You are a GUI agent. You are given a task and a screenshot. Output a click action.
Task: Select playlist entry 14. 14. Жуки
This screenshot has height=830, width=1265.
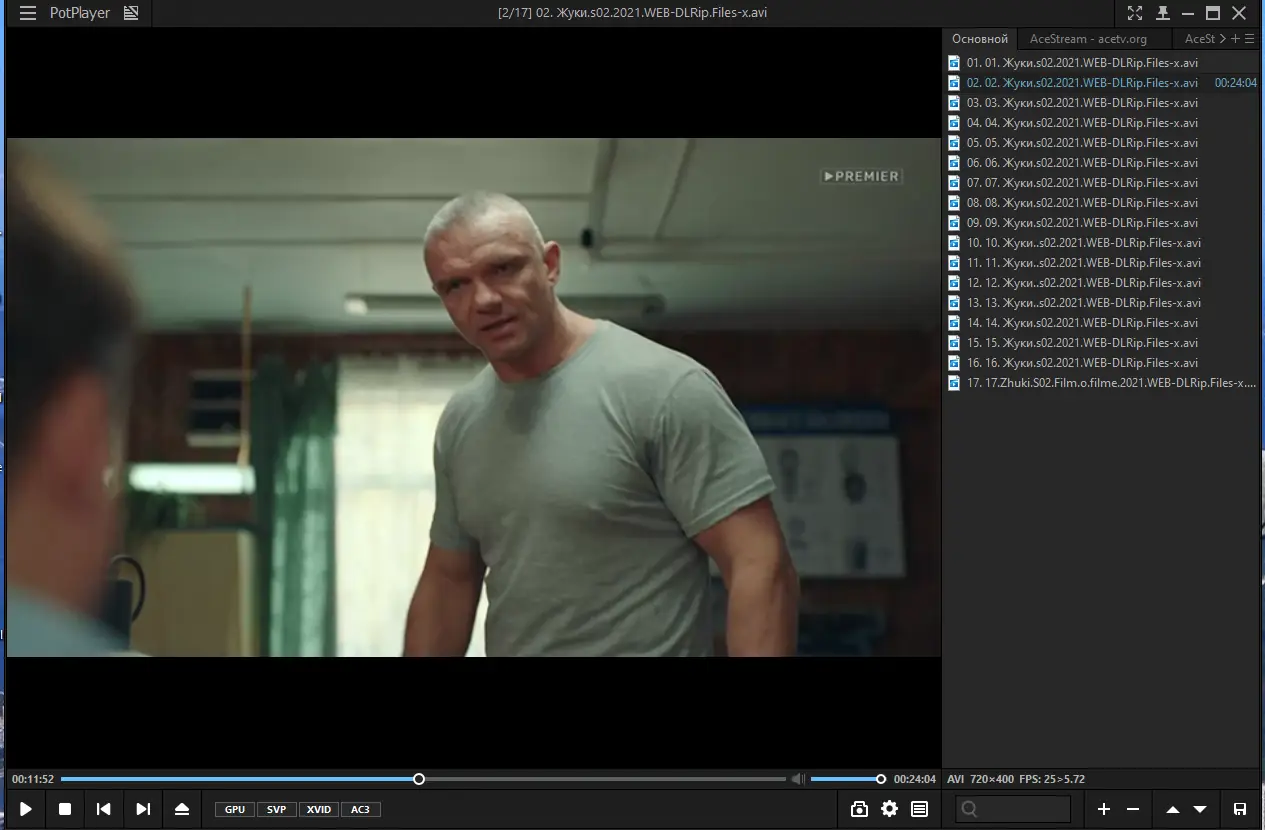tap(1102, 323)
